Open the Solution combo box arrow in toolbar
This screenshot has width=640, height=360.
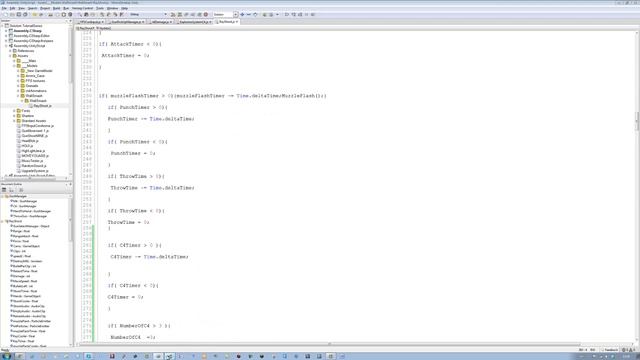236,14
